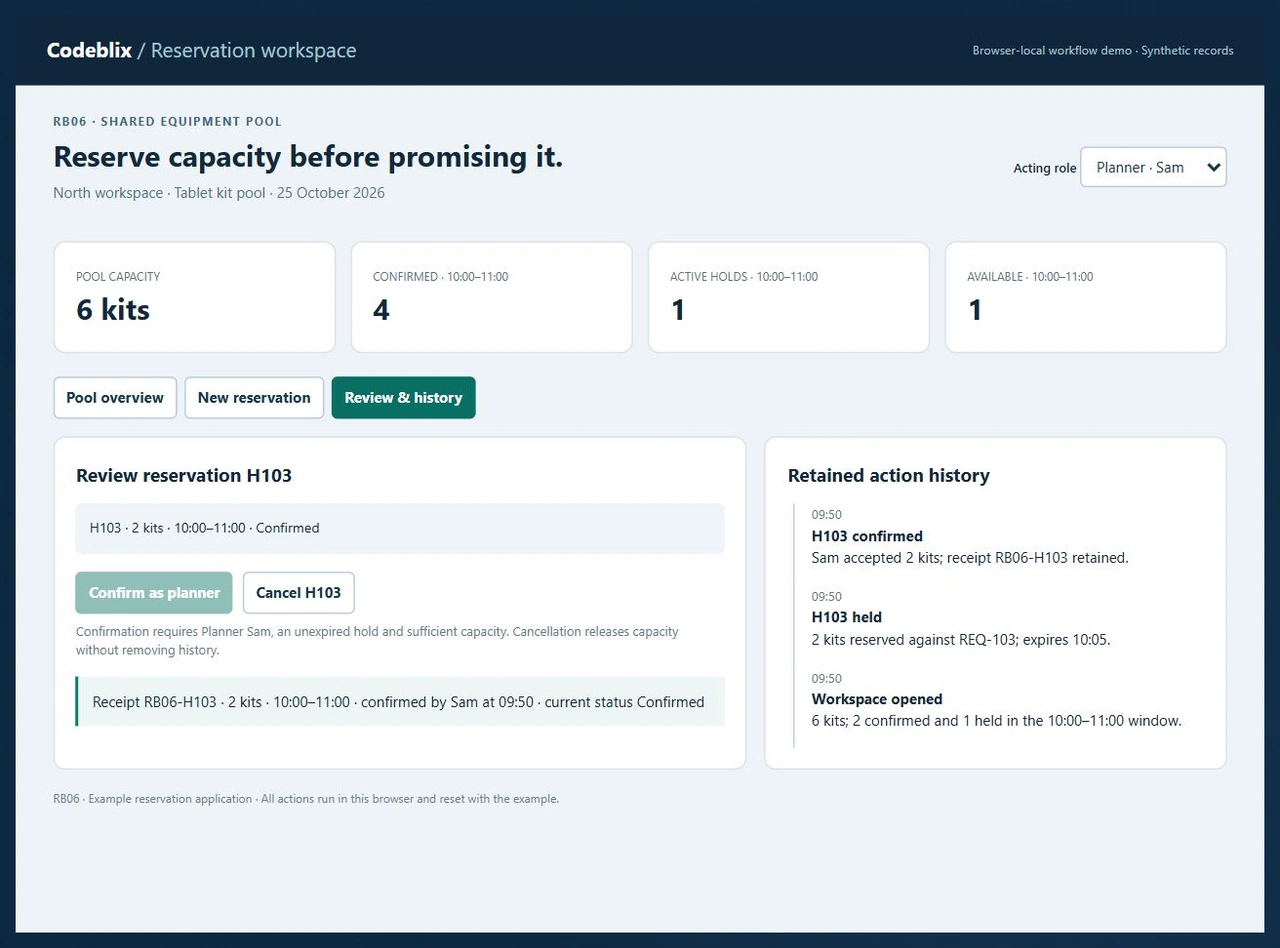Click the chevron arrow on Planner · Sam selector
The height and width of the screenshot is (948, 1280).
1213,167
